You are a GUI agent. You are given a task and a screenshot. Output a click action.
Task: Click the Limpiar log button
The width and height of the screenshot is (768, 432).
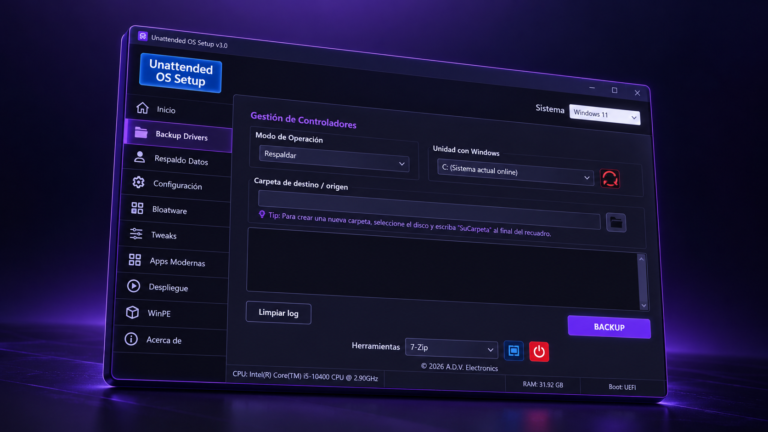point(278,312)
